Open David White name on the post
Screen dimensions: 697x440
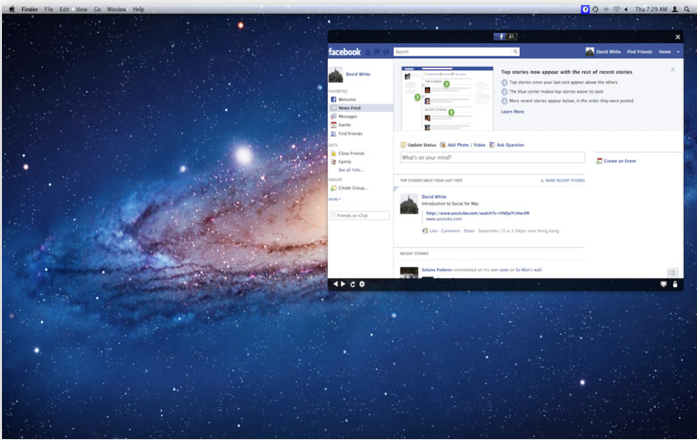434,196
